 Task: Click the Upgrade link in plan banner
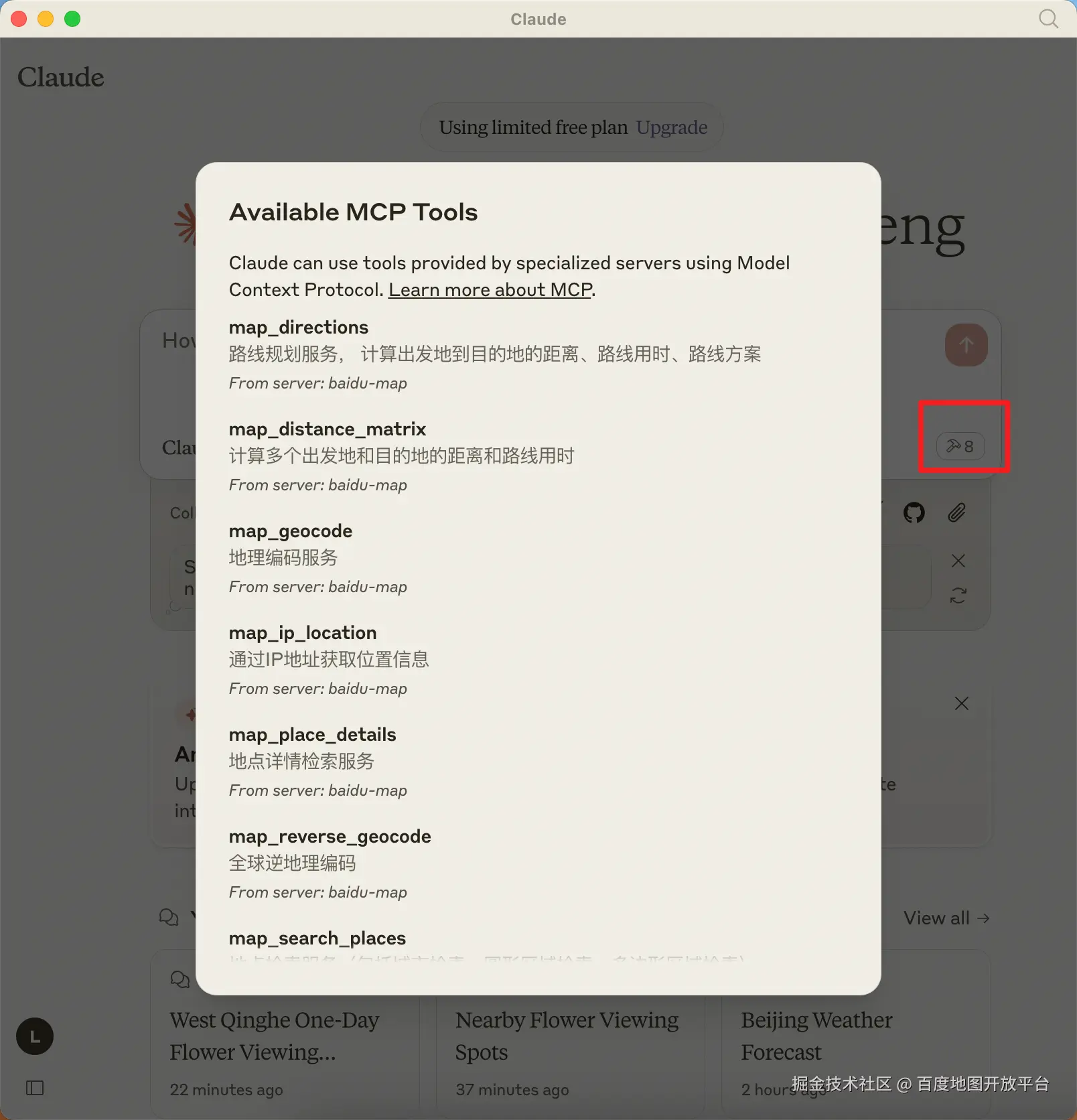[672, 127]
